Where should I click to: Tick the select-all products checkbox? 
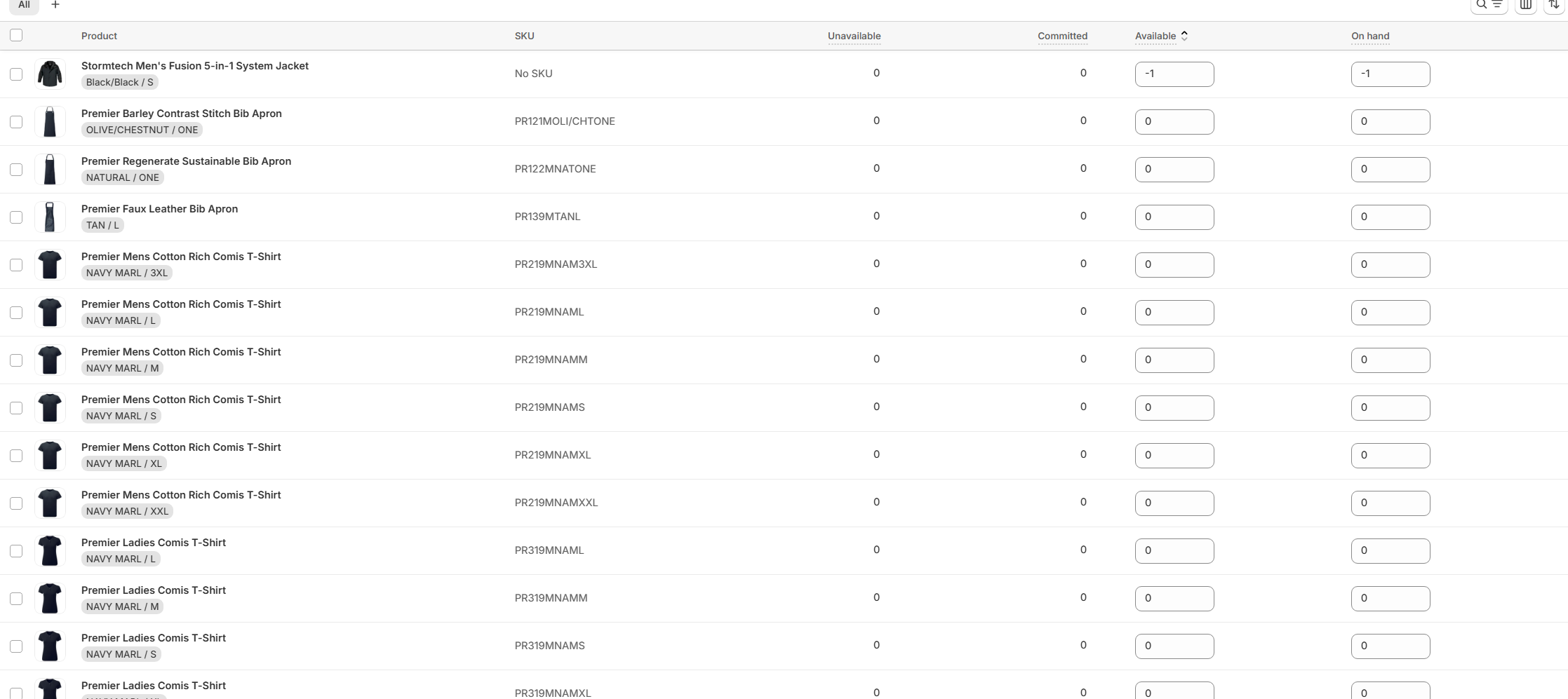pos(16,35)
